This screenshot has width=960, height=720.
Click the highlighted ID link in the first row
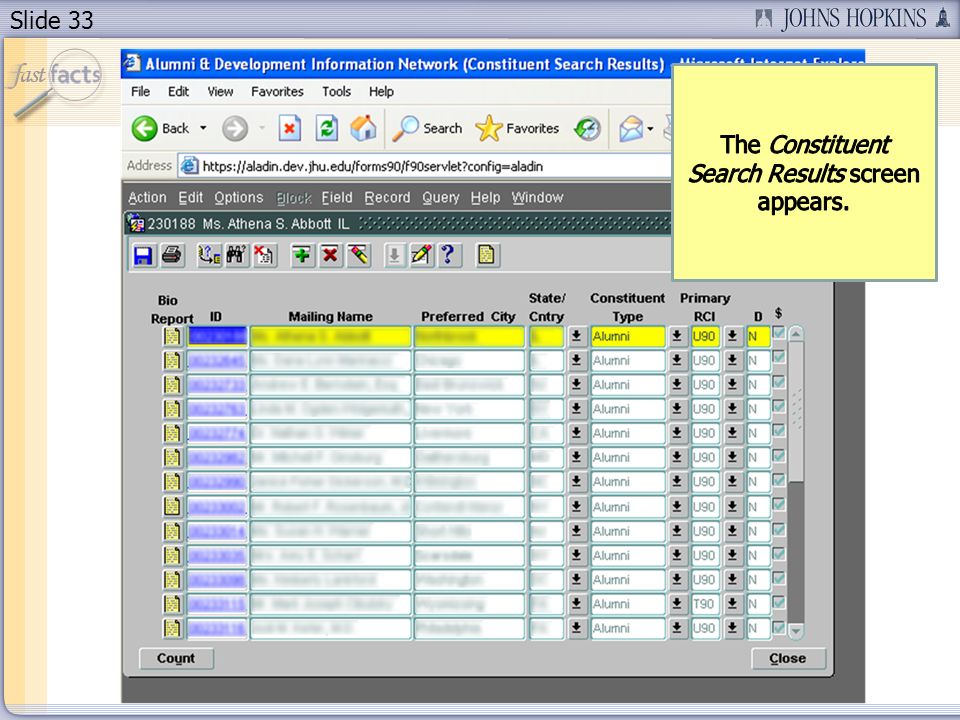point(217,336)
